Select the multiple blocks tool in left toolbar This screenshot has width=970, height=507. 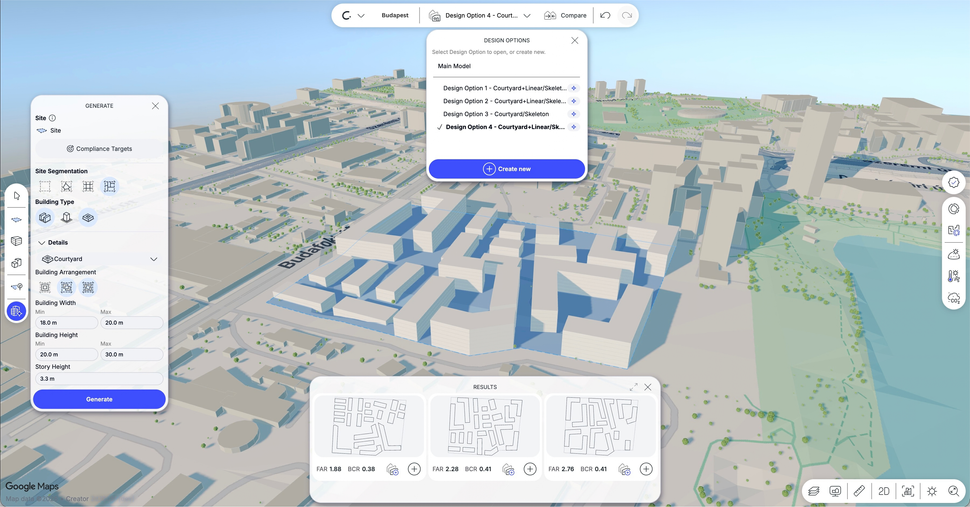pyautogui.click(x=17, y=263)
